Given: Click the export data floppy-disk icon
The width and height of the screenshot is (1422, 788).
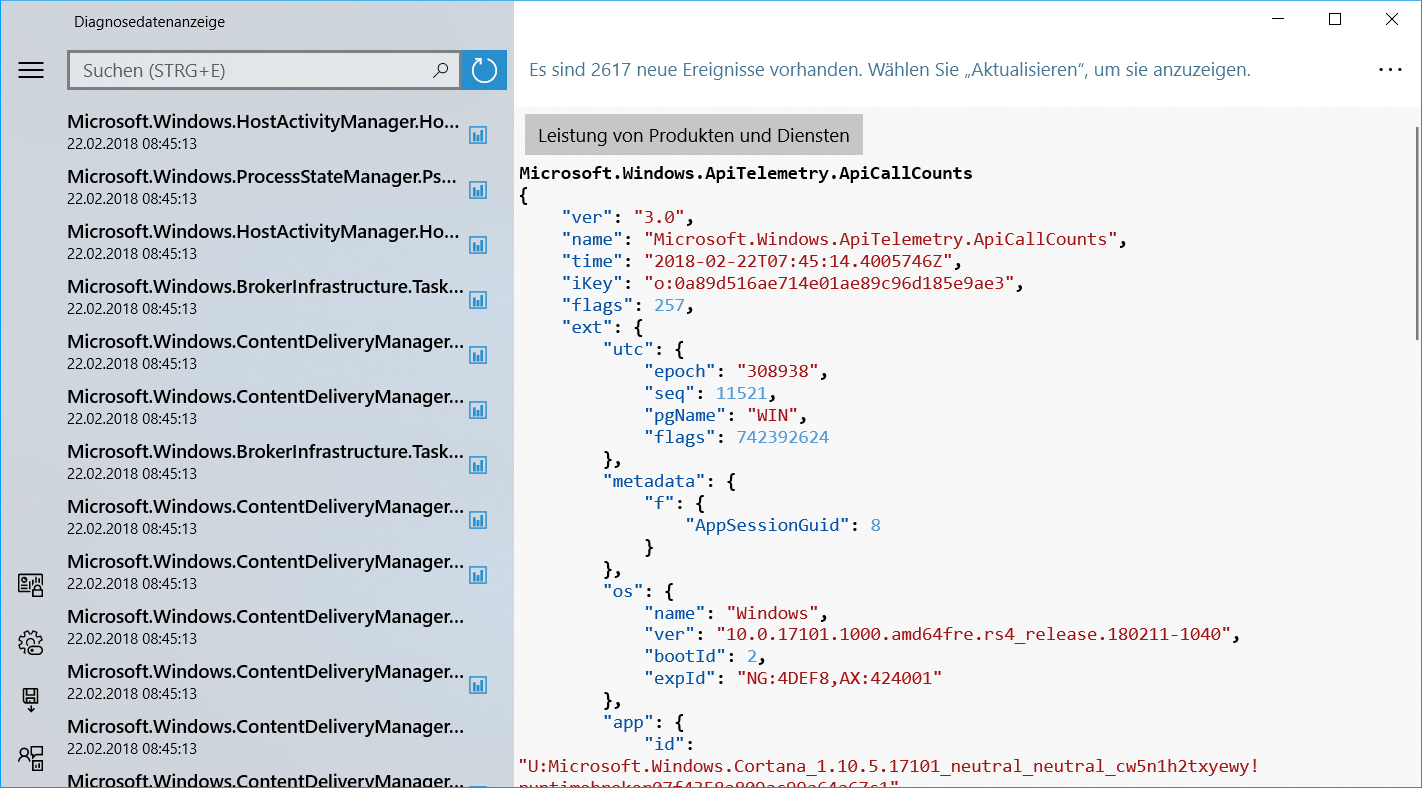Looking at the screenshot, I should 31,699.
